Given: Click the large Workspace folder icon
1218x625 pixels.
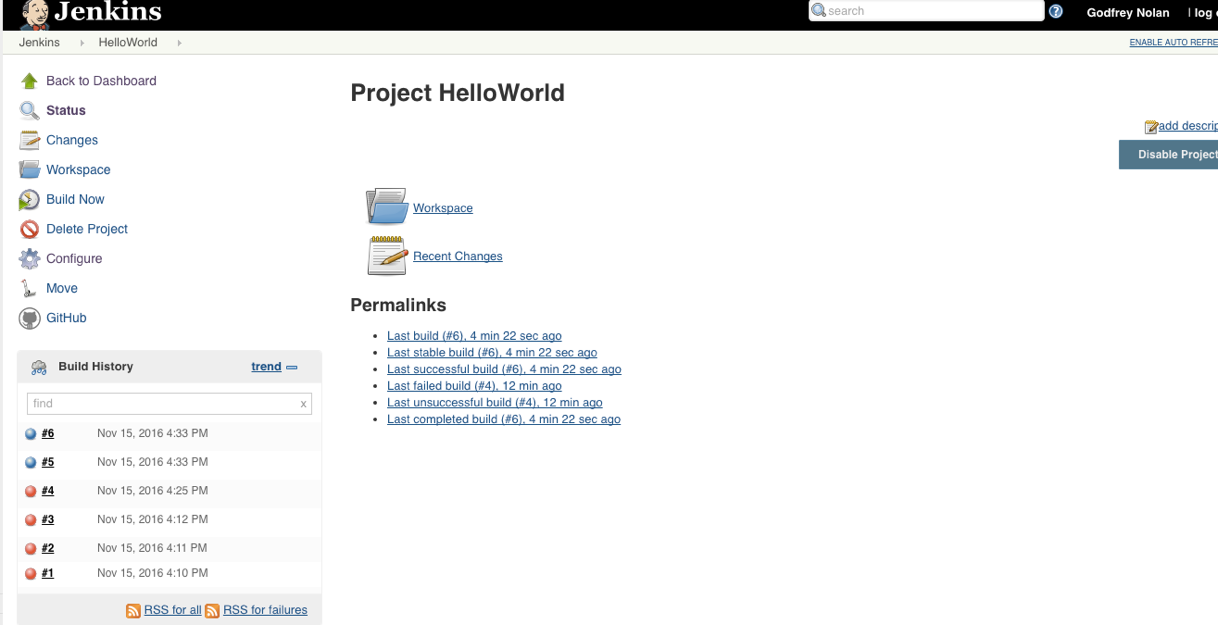Looking at the screenshot, I should click(386, 206).
